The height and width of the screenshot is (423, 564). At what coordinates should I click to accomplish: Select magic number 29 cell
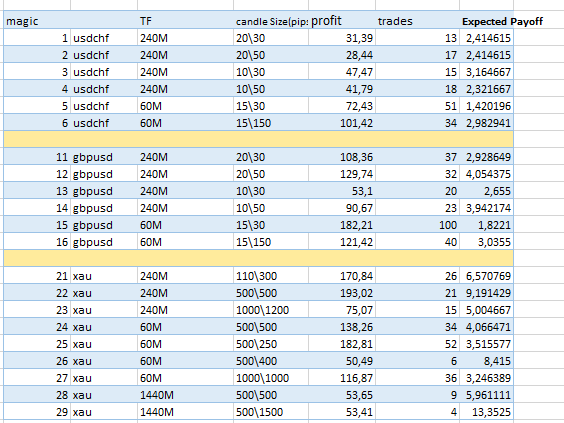[x=37, y=411]
